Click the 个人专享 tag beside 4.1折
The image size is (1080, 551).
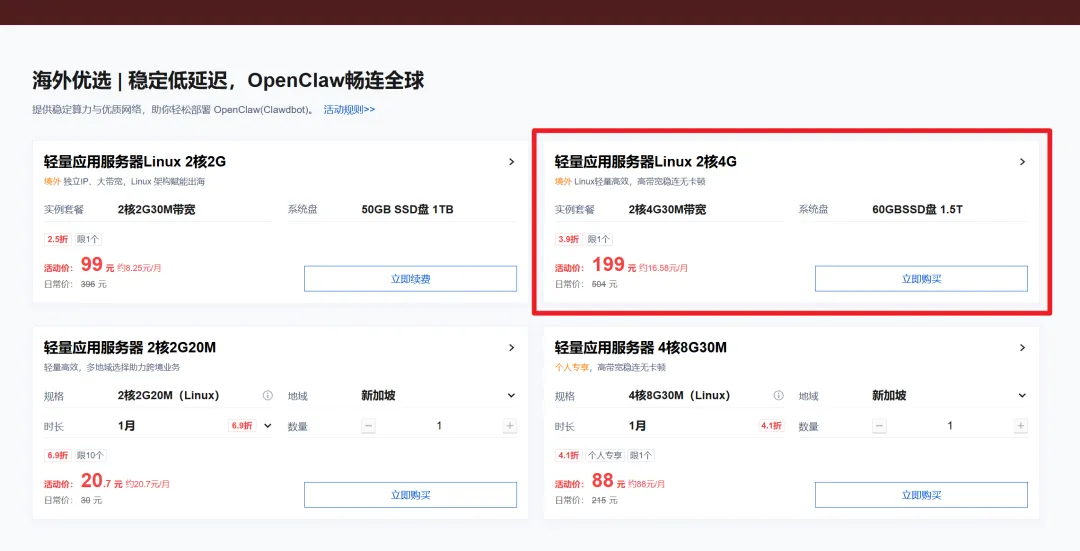605,455
